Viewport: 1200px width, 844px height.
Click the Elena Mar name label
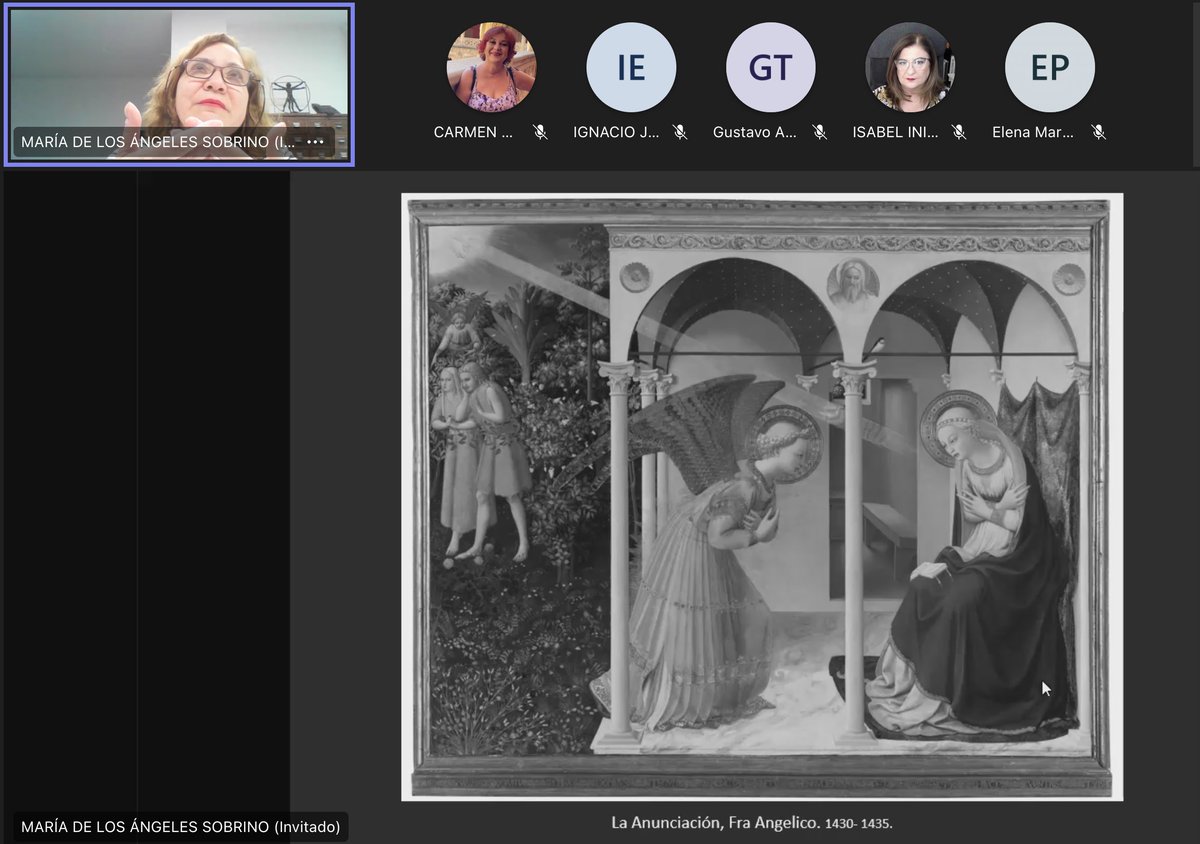pos(1034,131)
